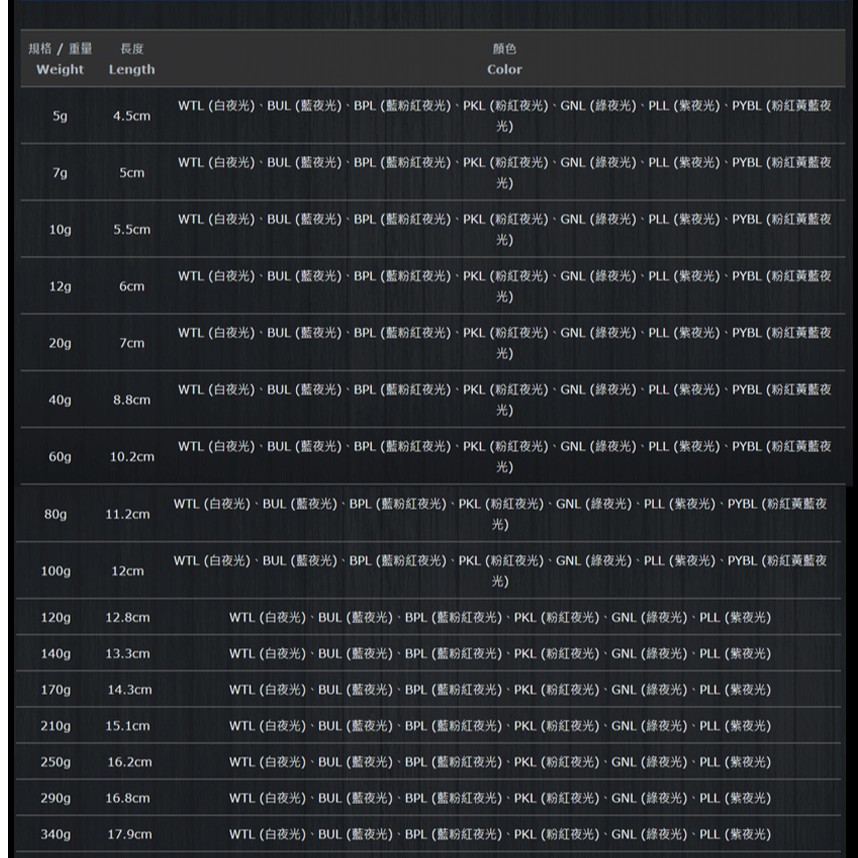Select the 40g weight cell
858x858 pixels.
60,400
